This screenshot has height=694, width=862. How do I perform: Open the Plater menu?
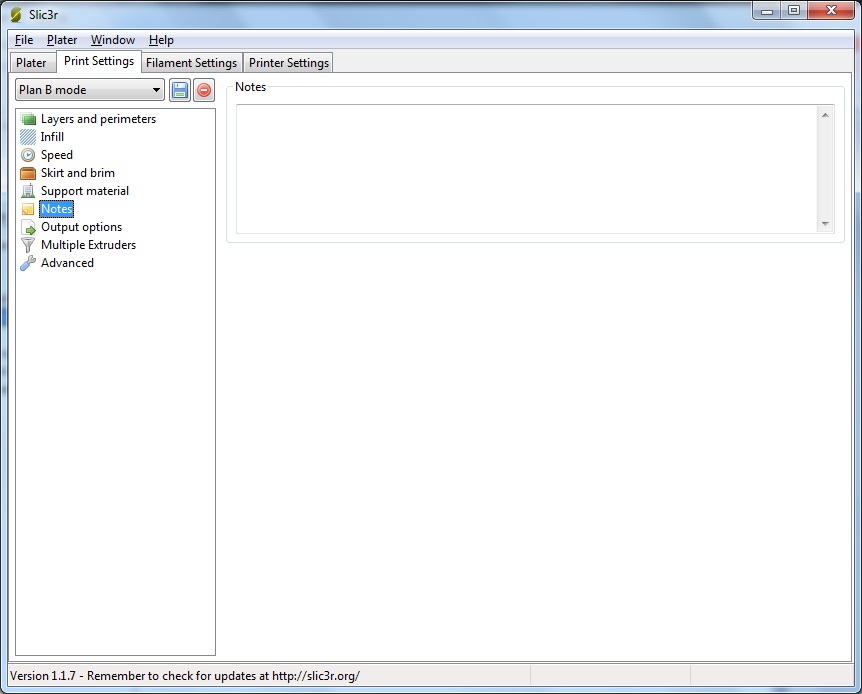(x=62, y=40)
